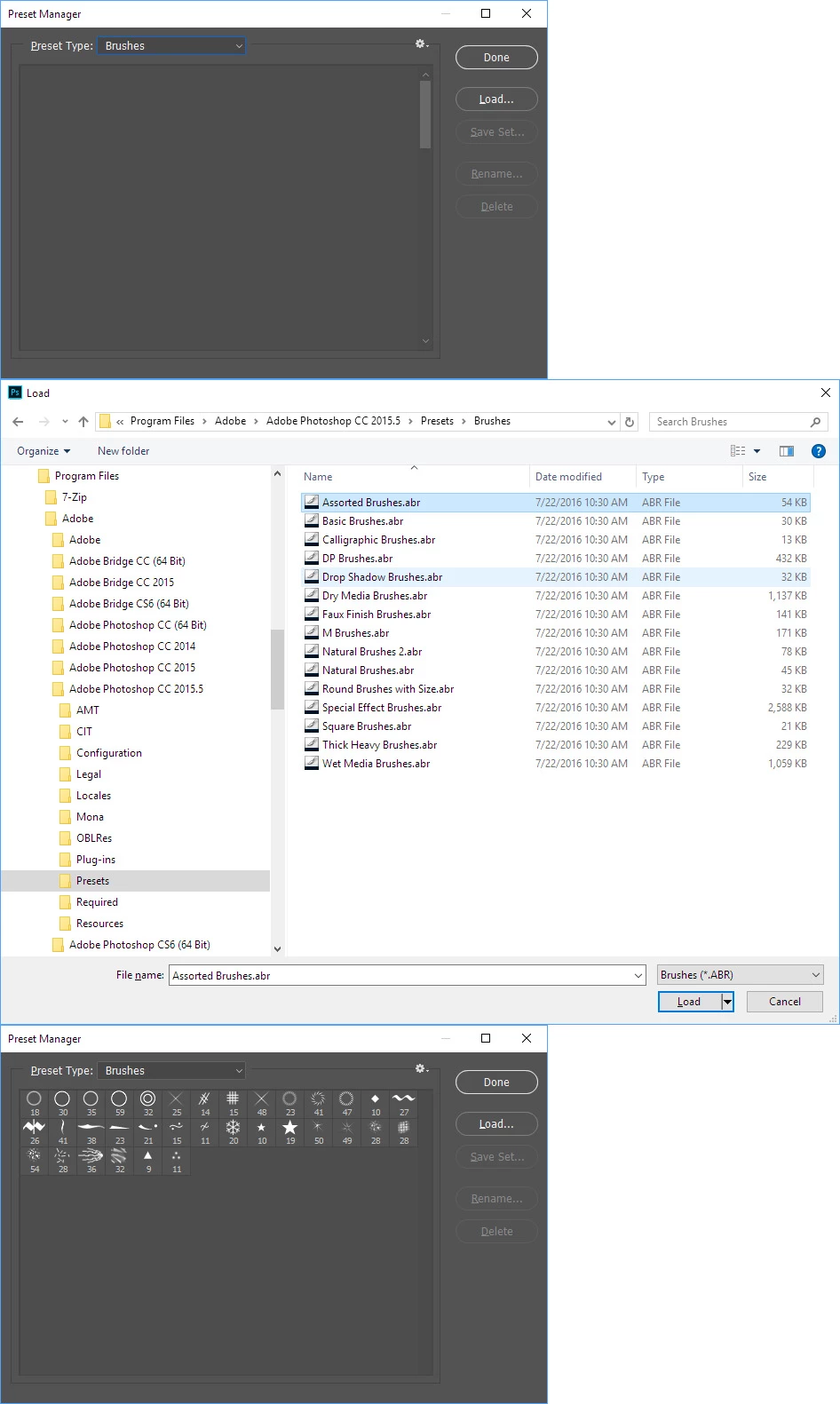The width and height of the screenshot is (840, 1404).
Task: Select the wavy line brush sized 27
Action: pos(404,1104)
